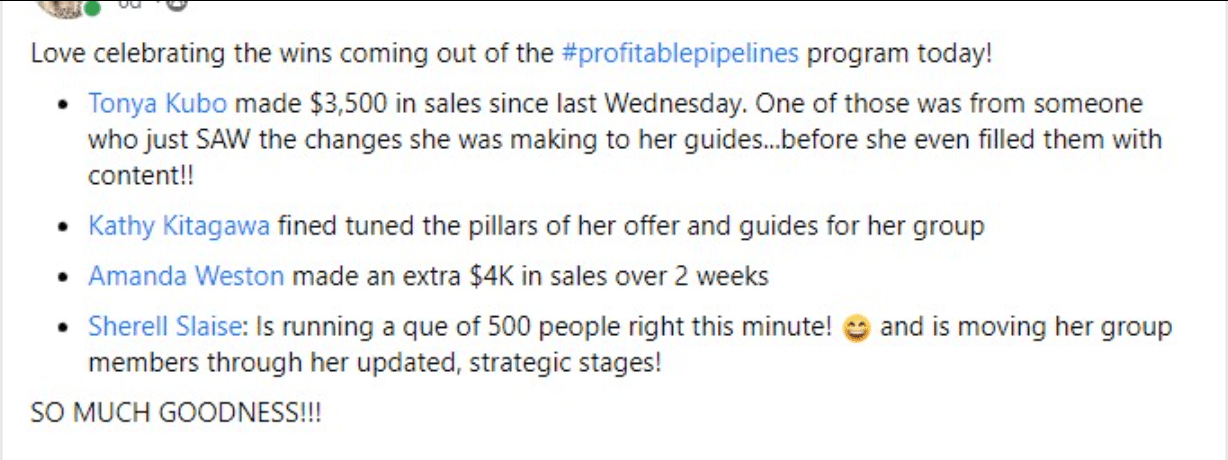
Task: Click the grinning emoji in Sherell's bullet
Action: [x=857, y=328]
